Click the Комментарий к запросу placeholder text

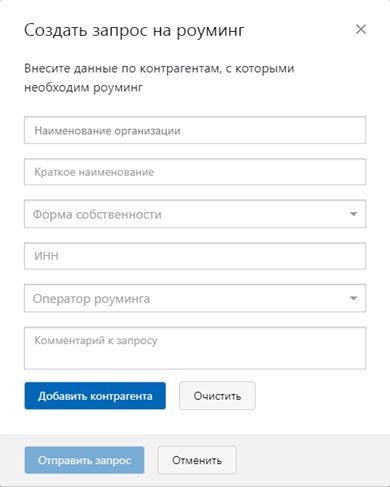(96, 341)
